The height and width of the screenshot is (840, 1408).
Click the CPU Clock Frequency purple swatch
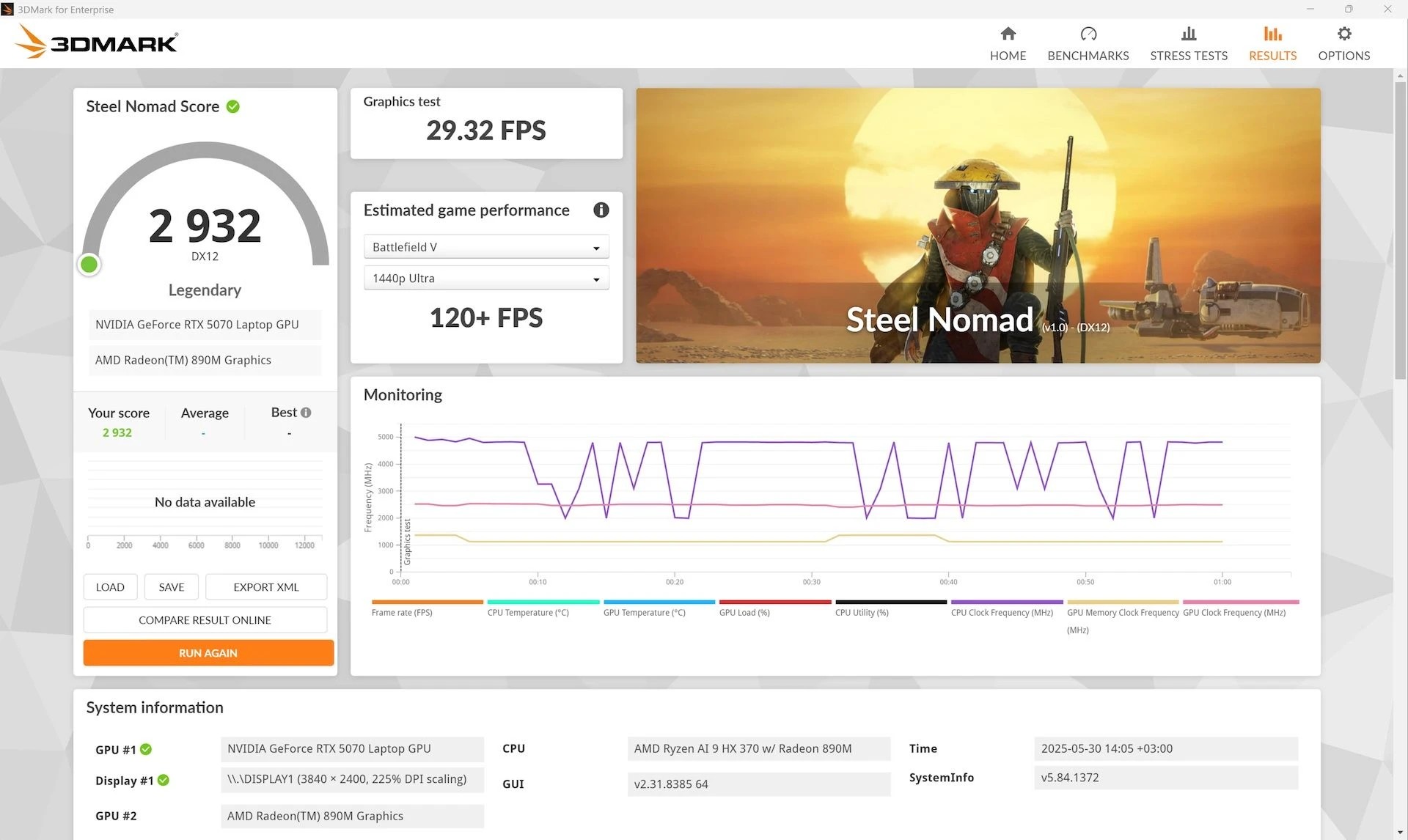tap(1006, 602)
